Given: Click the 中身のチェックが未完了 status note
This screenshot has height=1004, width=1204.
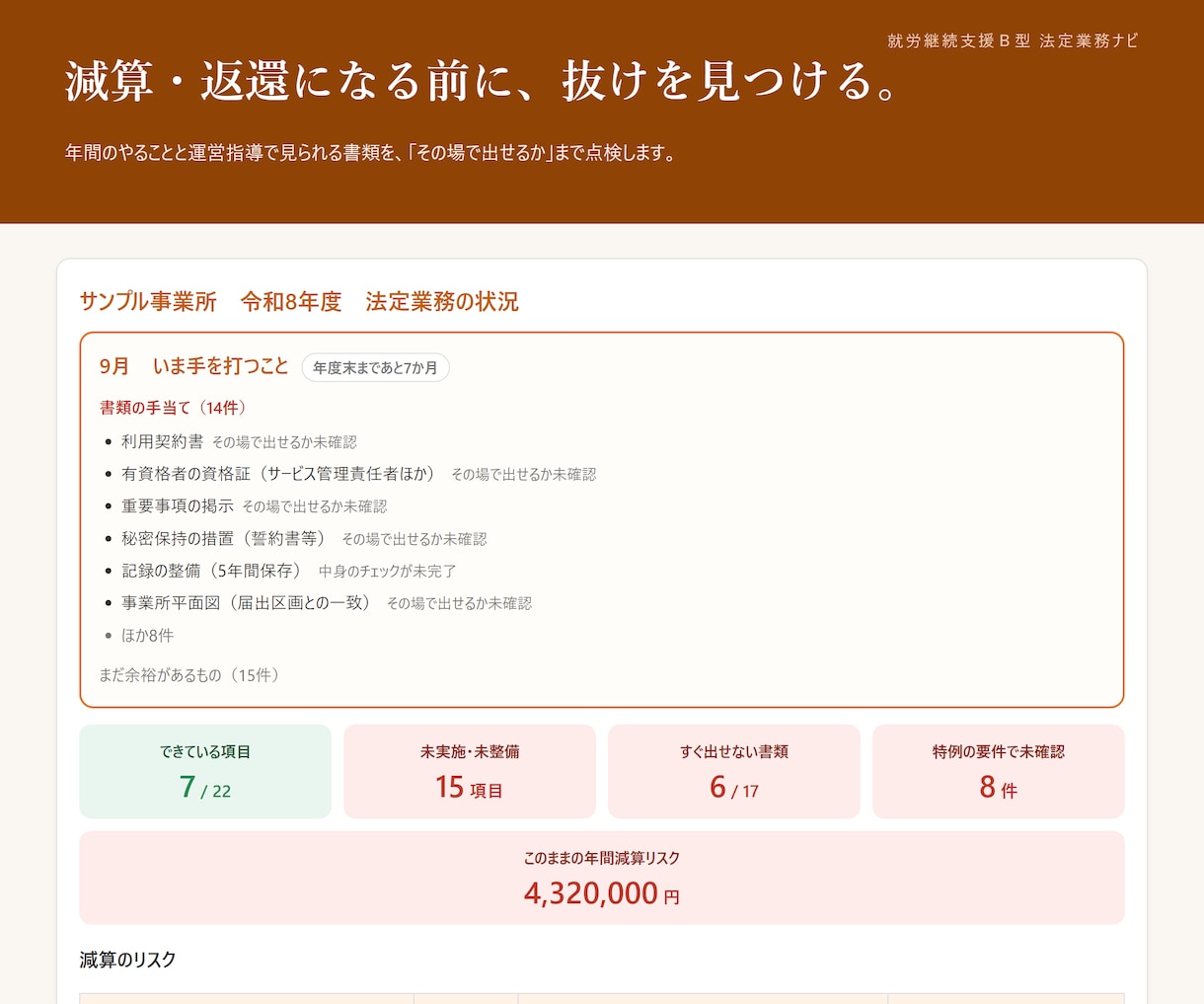Looking at the screenshot, I should point(388,572).
